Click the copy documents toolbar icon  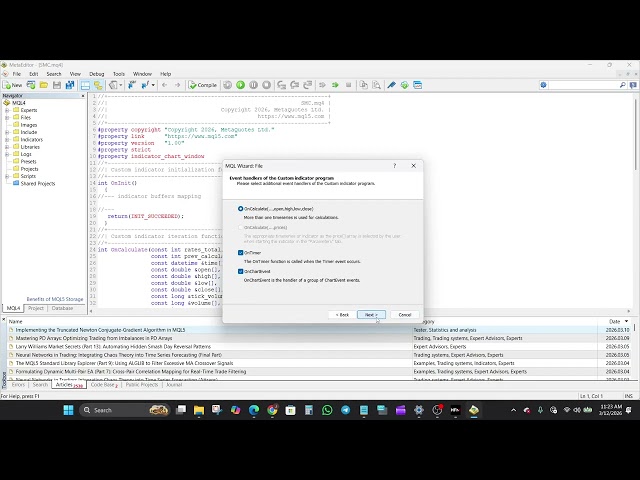(x=363, y=85)
